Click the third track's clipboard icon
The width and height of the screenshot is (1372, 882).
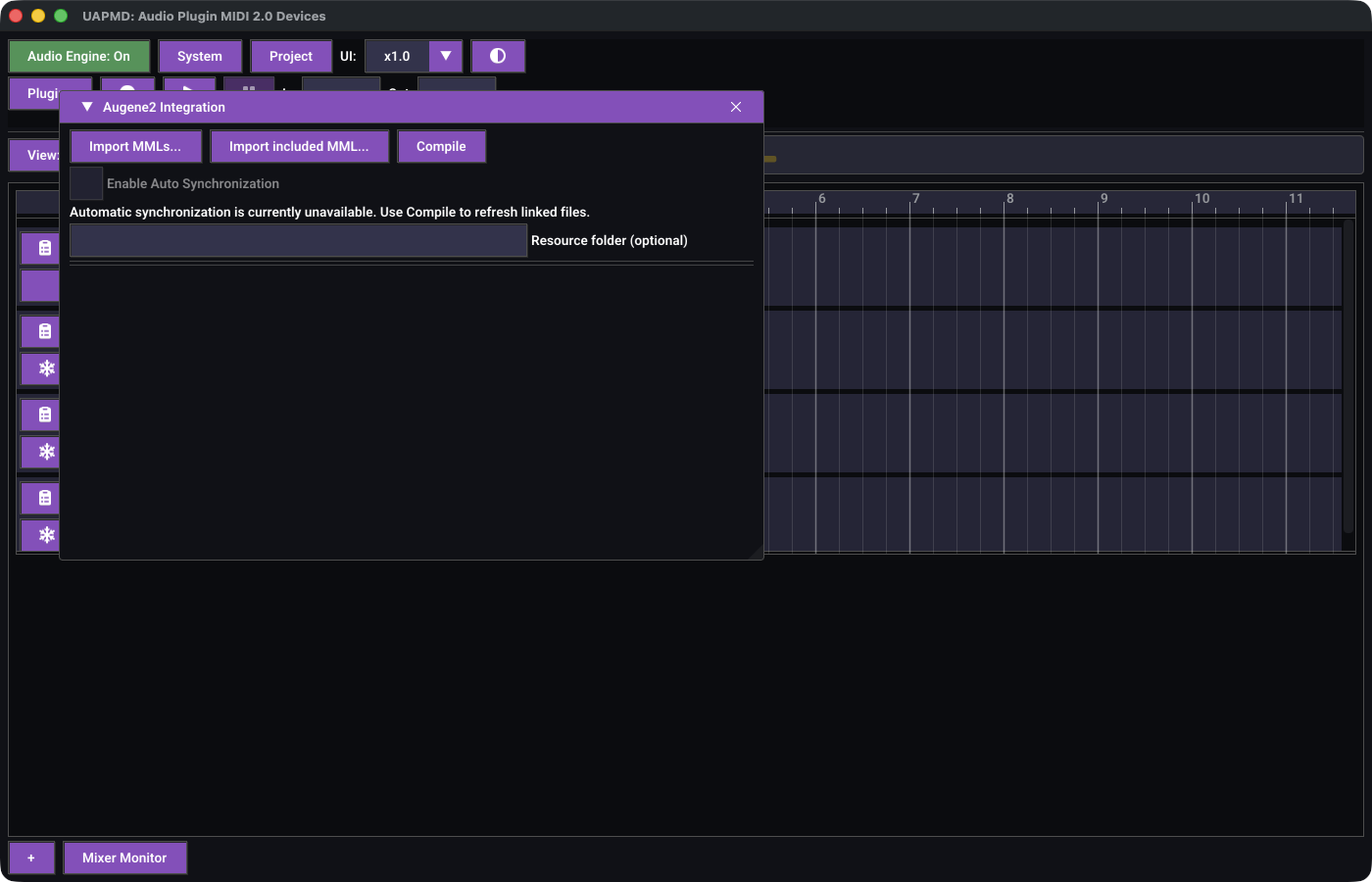point(44,415)
